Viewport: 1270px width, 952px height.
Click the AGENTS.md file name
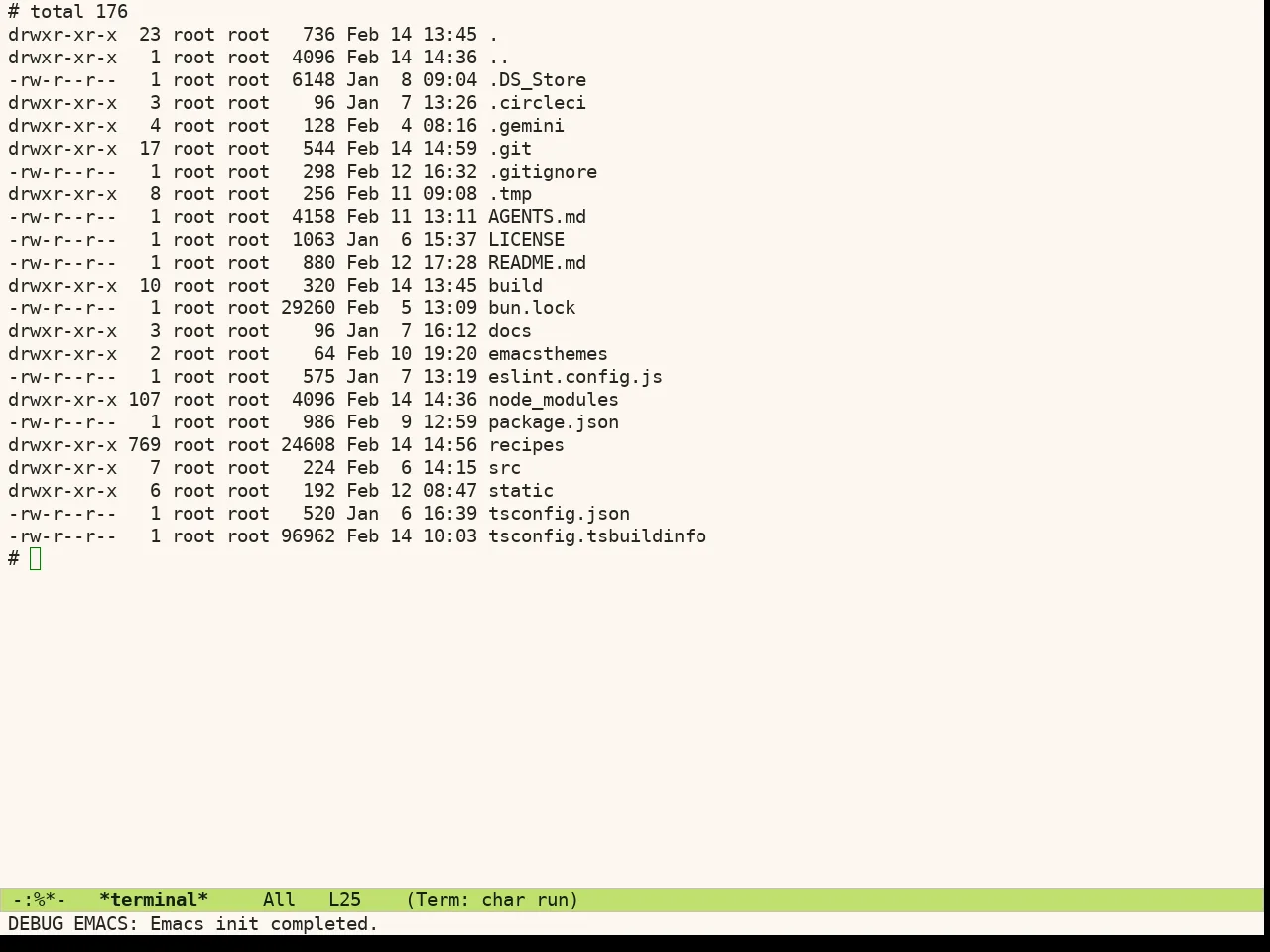pos(537,217)
